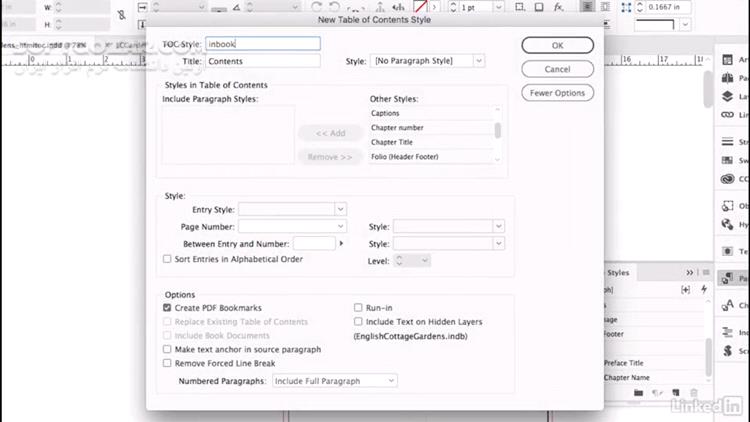Open the Object Styles panel icon
The height and width of the screenshot is (422, 750).
click(728, 206)
